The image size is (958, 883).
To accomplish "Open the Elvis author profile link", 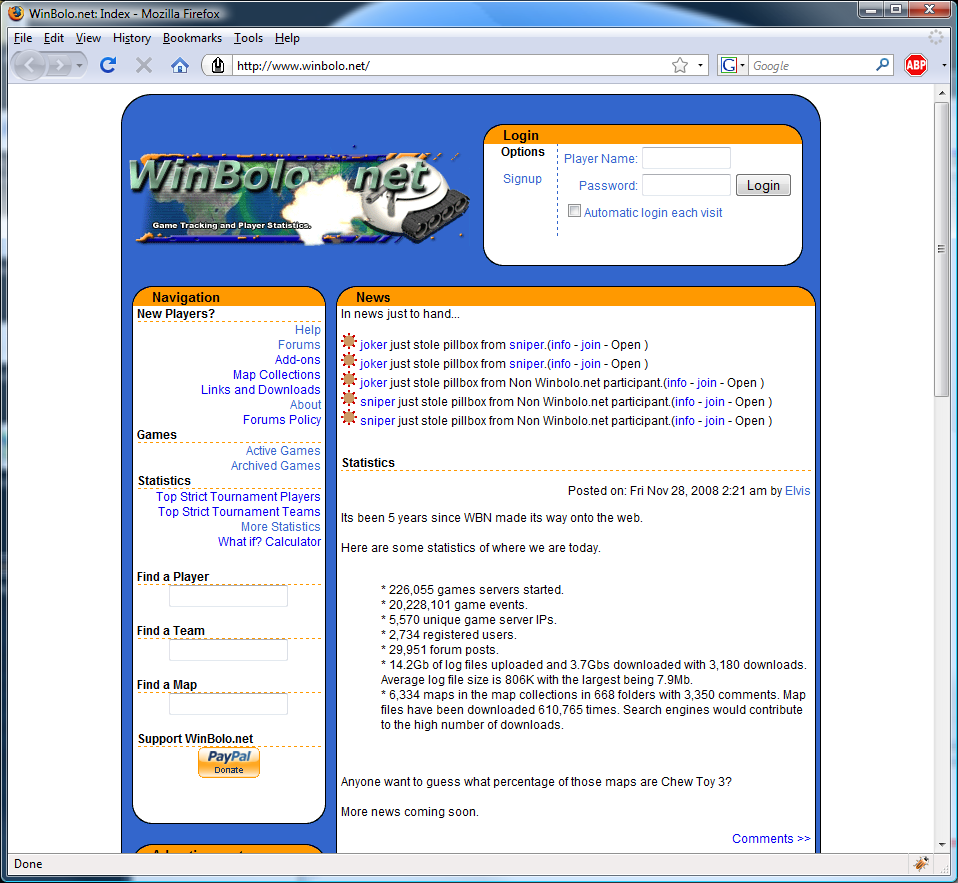I will tap(797, 491).
